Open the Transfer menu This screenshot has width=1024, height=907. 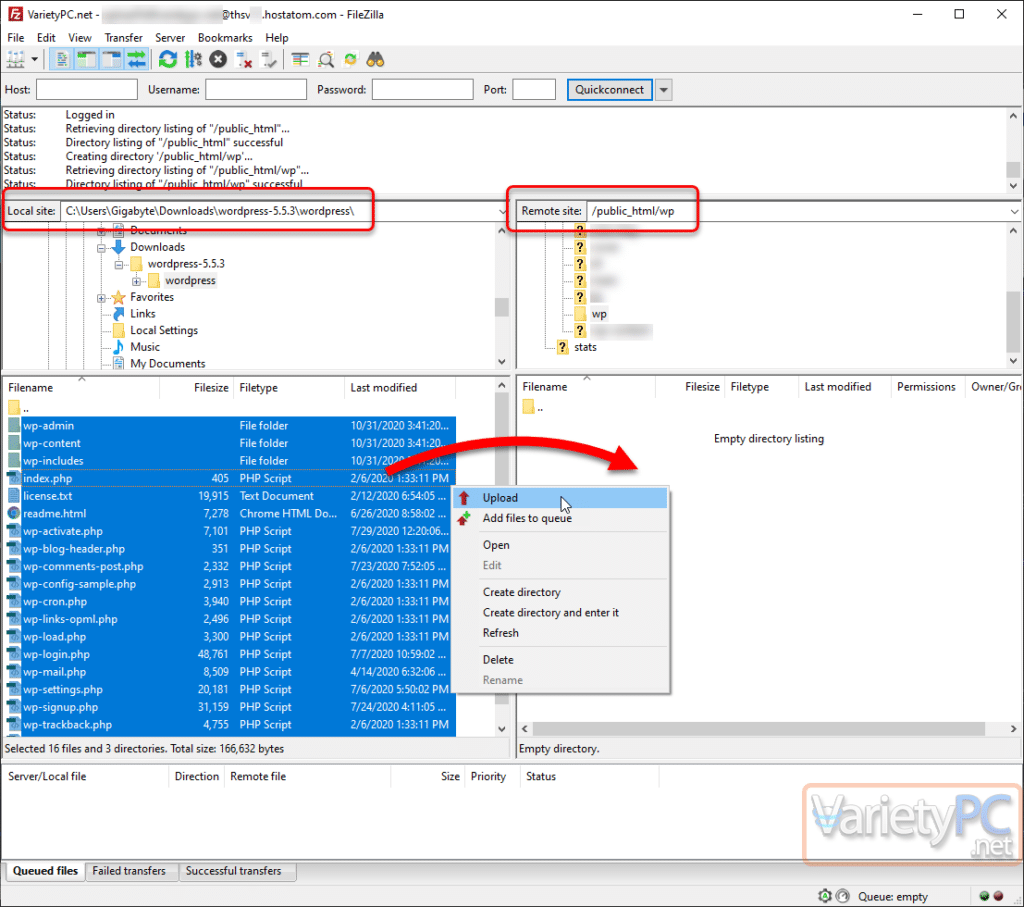(x=123, y=37)
